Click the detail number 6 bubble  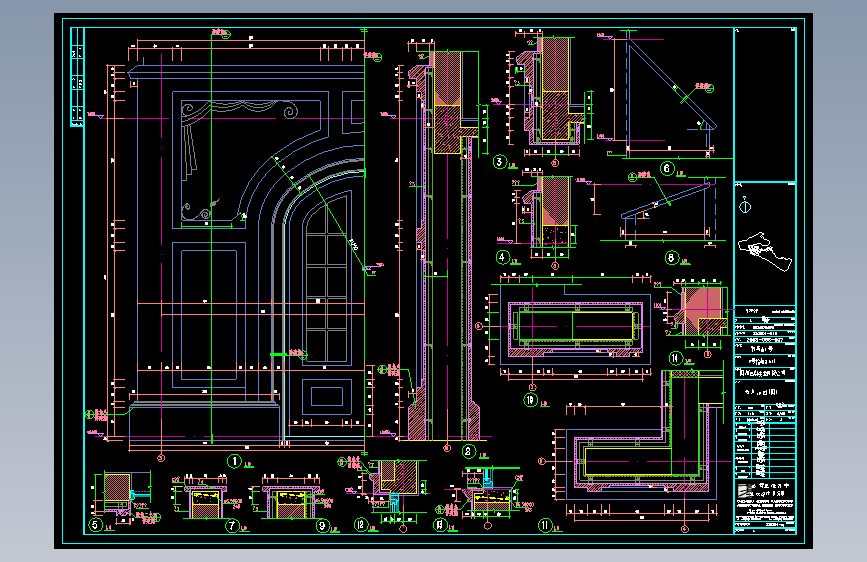coord(667,168)
